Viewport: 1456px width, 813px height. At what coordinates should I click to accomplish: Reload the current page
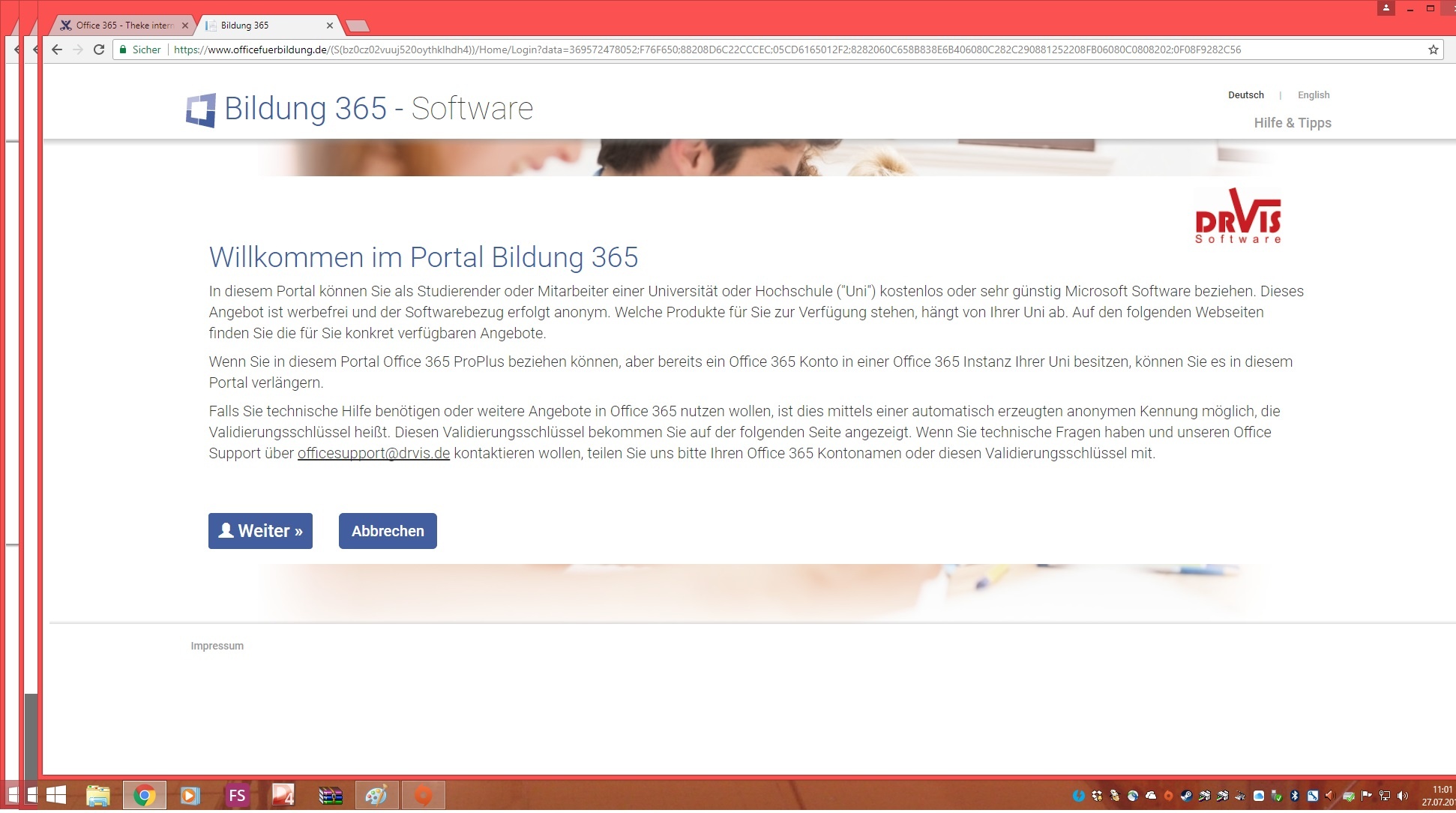point(98,49)
